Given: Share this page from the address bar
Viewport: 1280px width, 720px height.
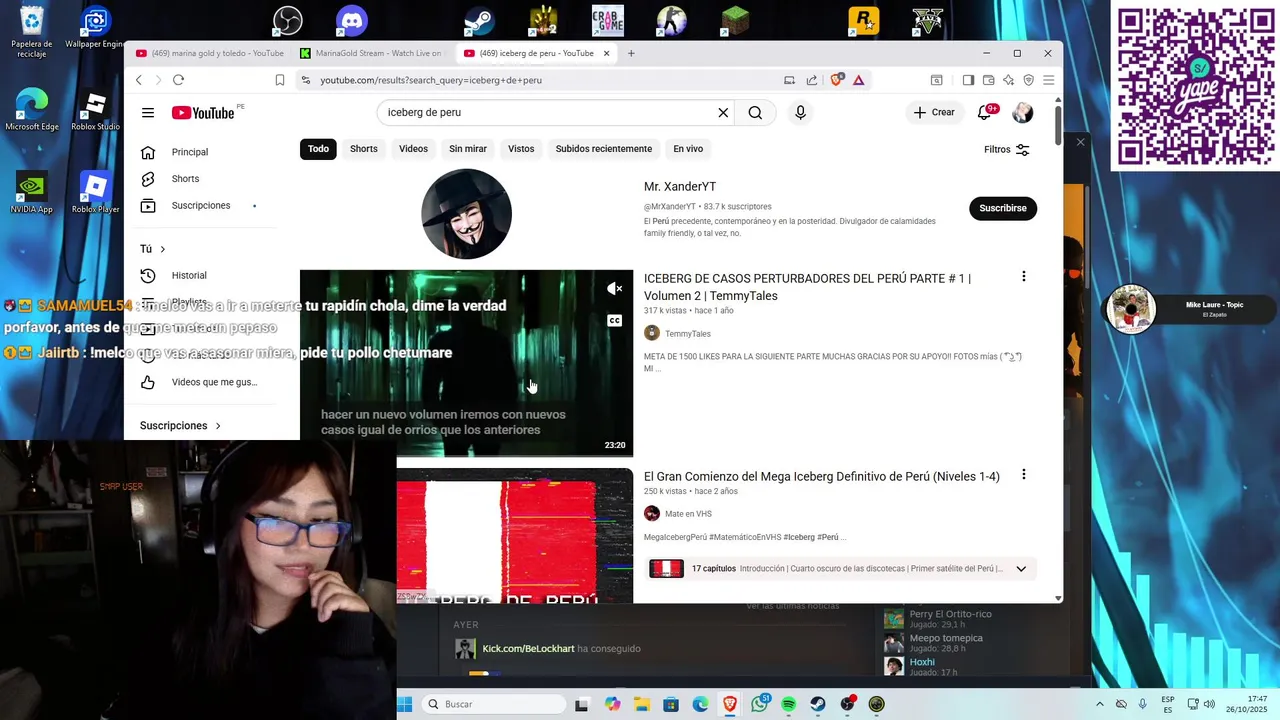Looking at the screenshot, I should click(x=812, y=80).
